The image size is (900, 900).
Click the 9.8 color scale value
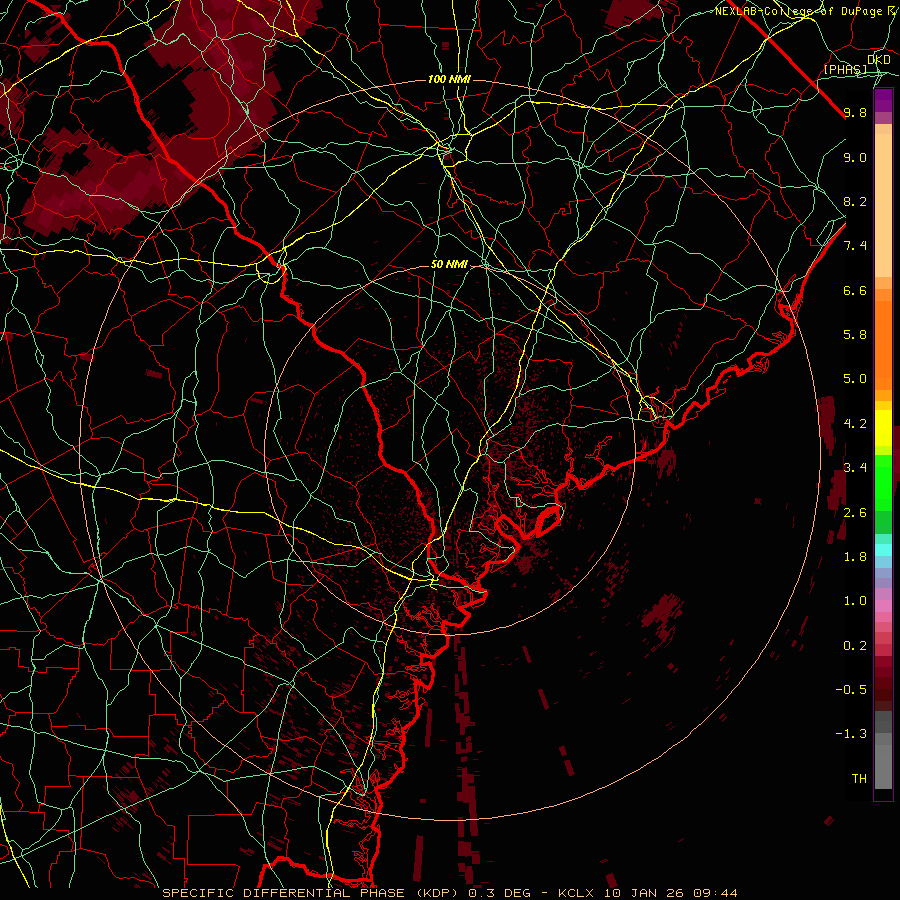[x=855, y=113]
